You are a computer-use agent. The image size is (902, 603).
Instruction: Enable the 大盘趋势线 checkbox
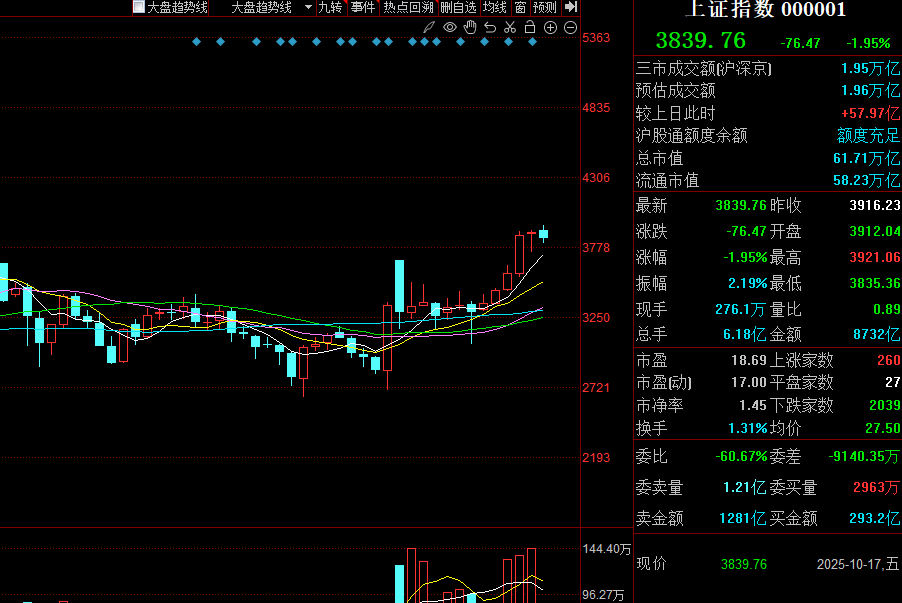click(x=139, y=7)
